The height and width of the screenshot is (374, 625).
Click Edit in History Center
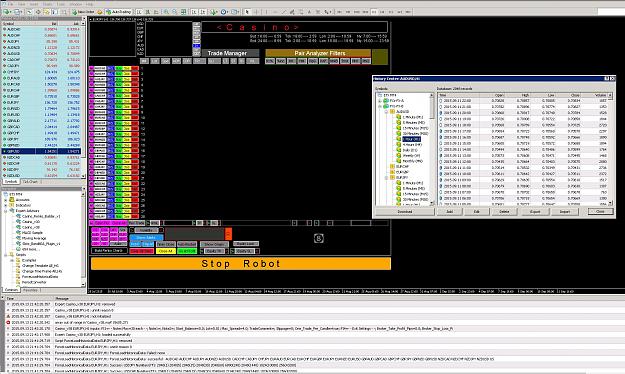476,212
